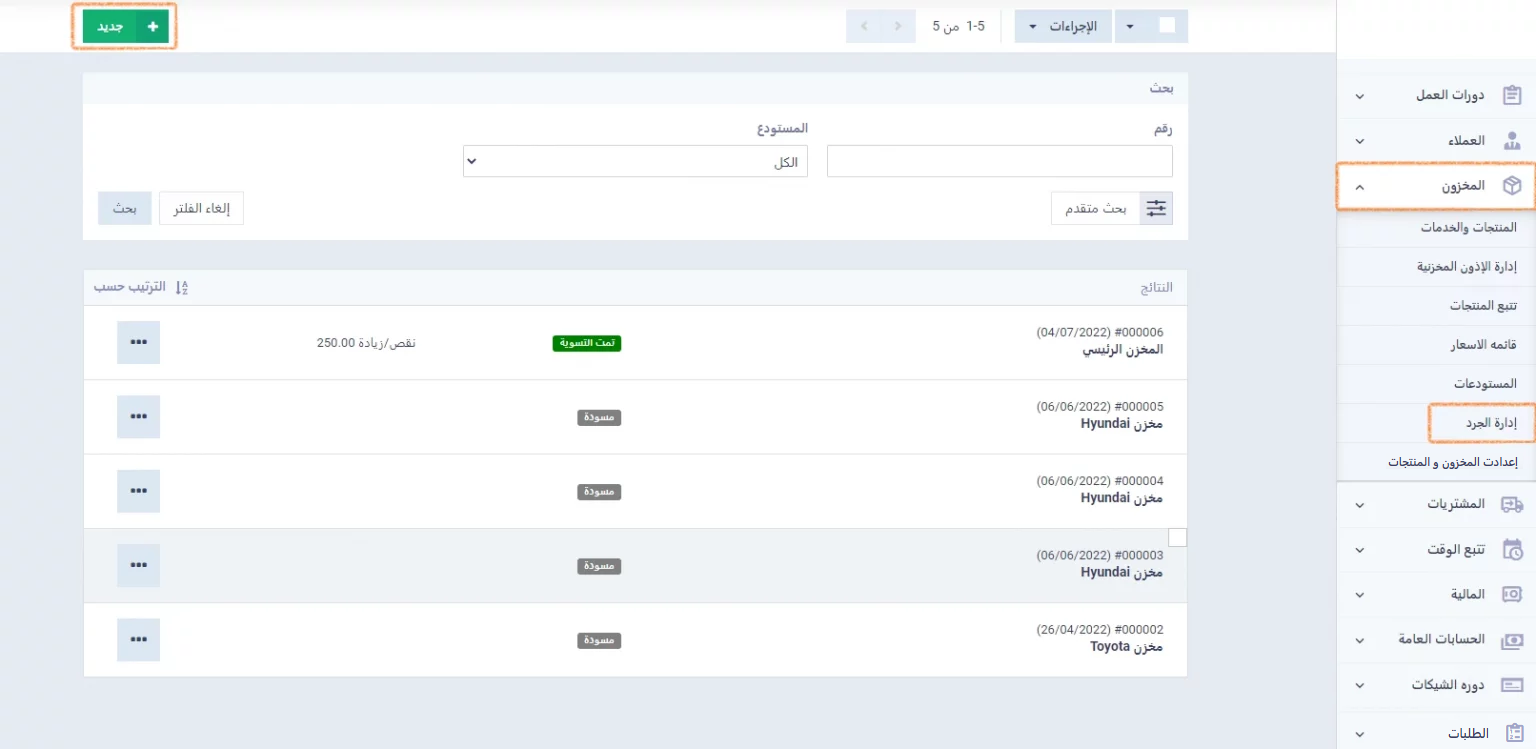The image size is (1536, 749).
Task: Click the Time Tracking calendar icon
Action: coord(1512,549)
